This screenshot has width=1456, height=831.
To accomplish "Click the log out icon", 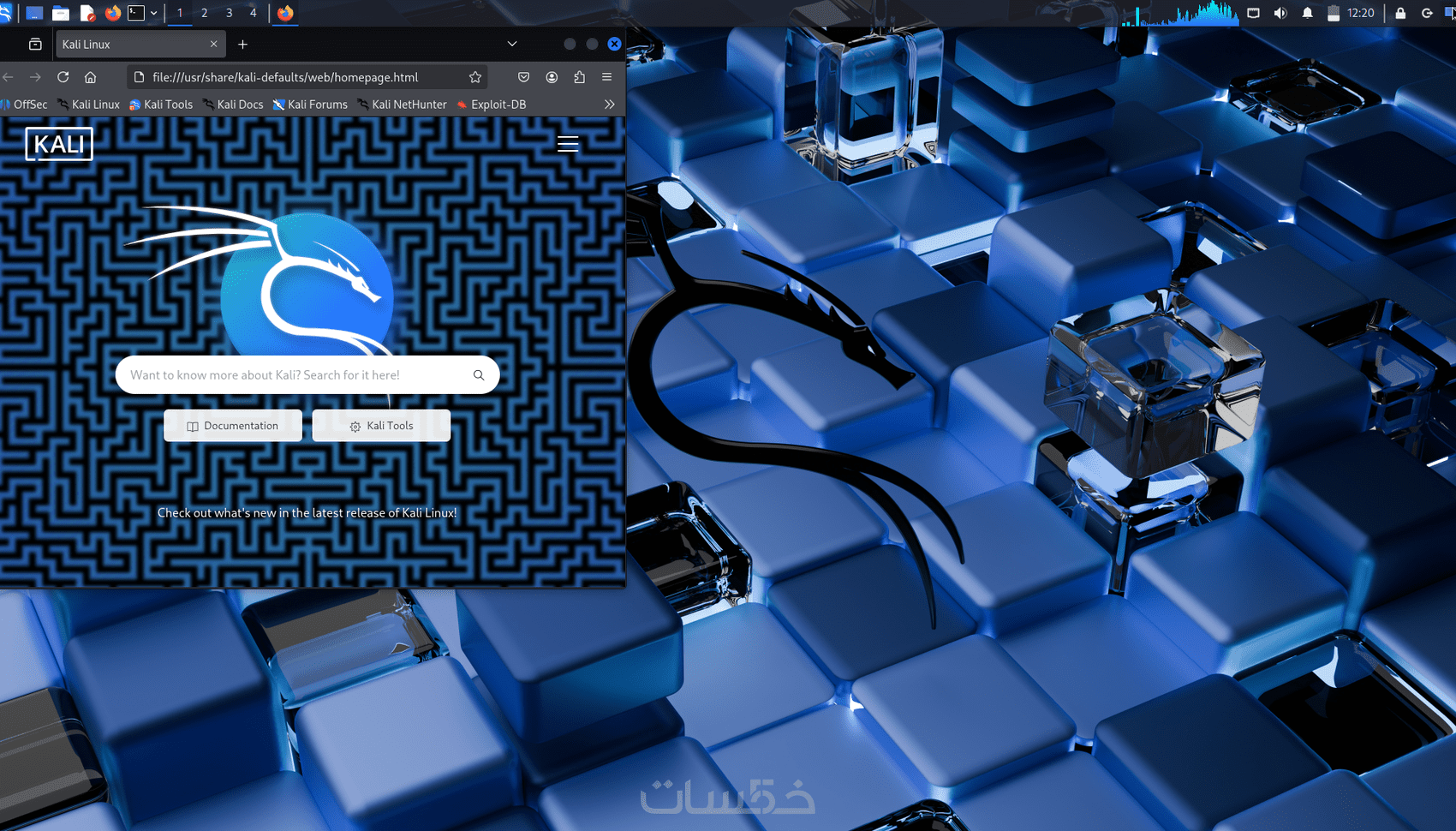I will point(1427,13).
